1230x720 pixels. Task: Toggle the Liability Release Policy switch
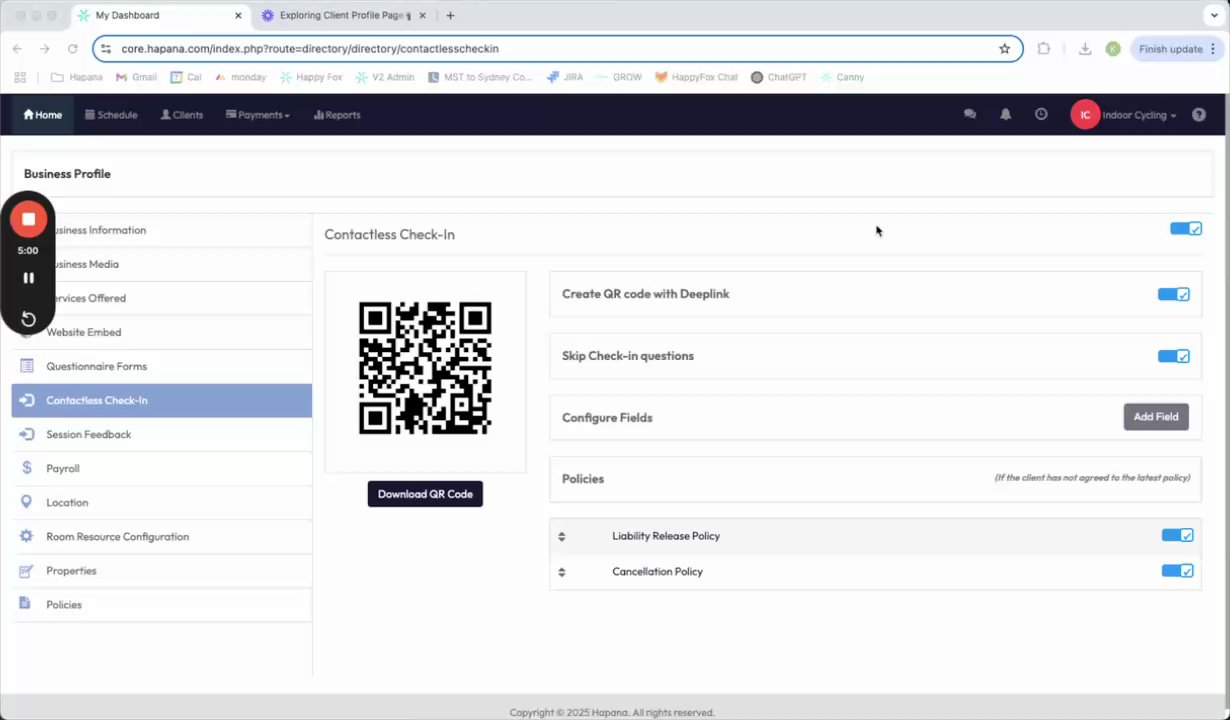click(x=1178, y=535)
